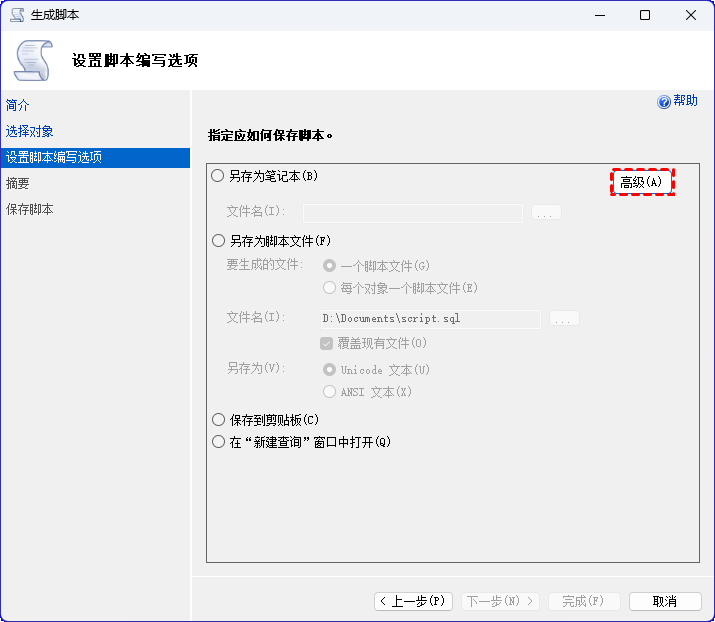The width and height of the screenshot is (715, 622).
Task: Click browse button beside notebook file name
Action: pos(546,213)
